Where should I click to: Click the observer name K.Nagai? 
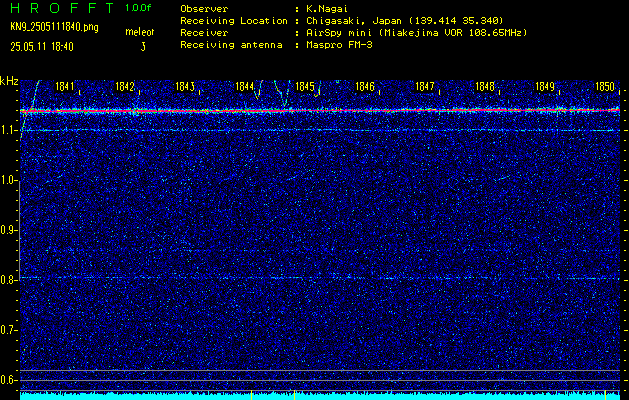pyautogui.click(x=328, y=9)
